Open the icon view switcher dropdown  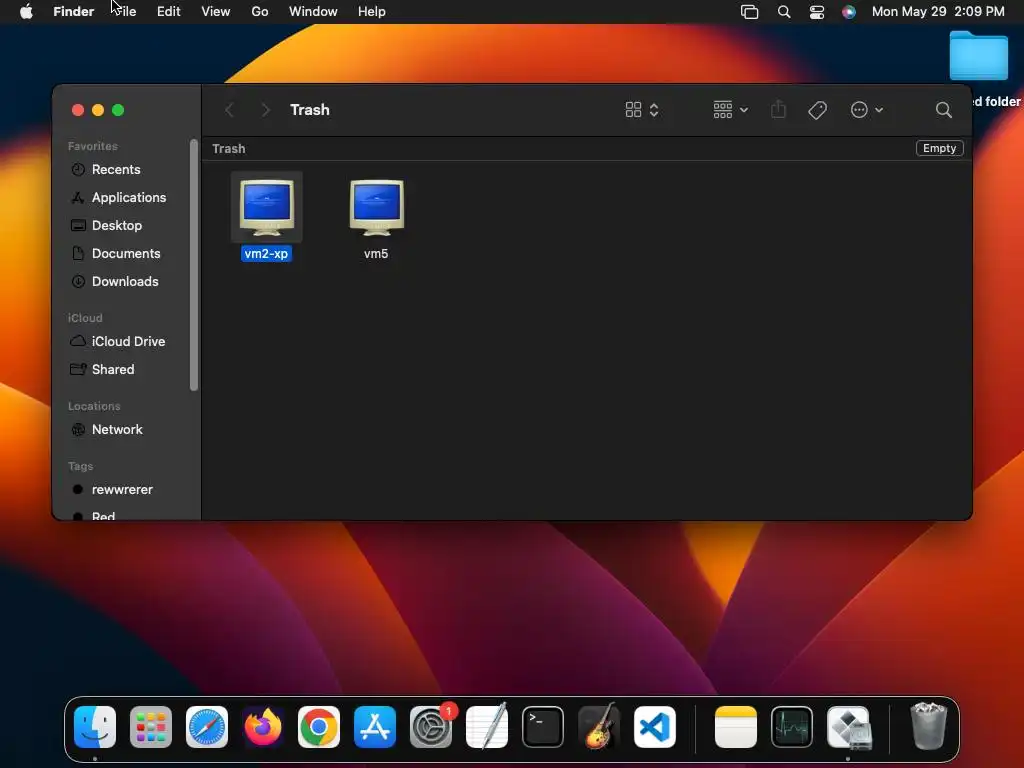click(x=642, y=110)
